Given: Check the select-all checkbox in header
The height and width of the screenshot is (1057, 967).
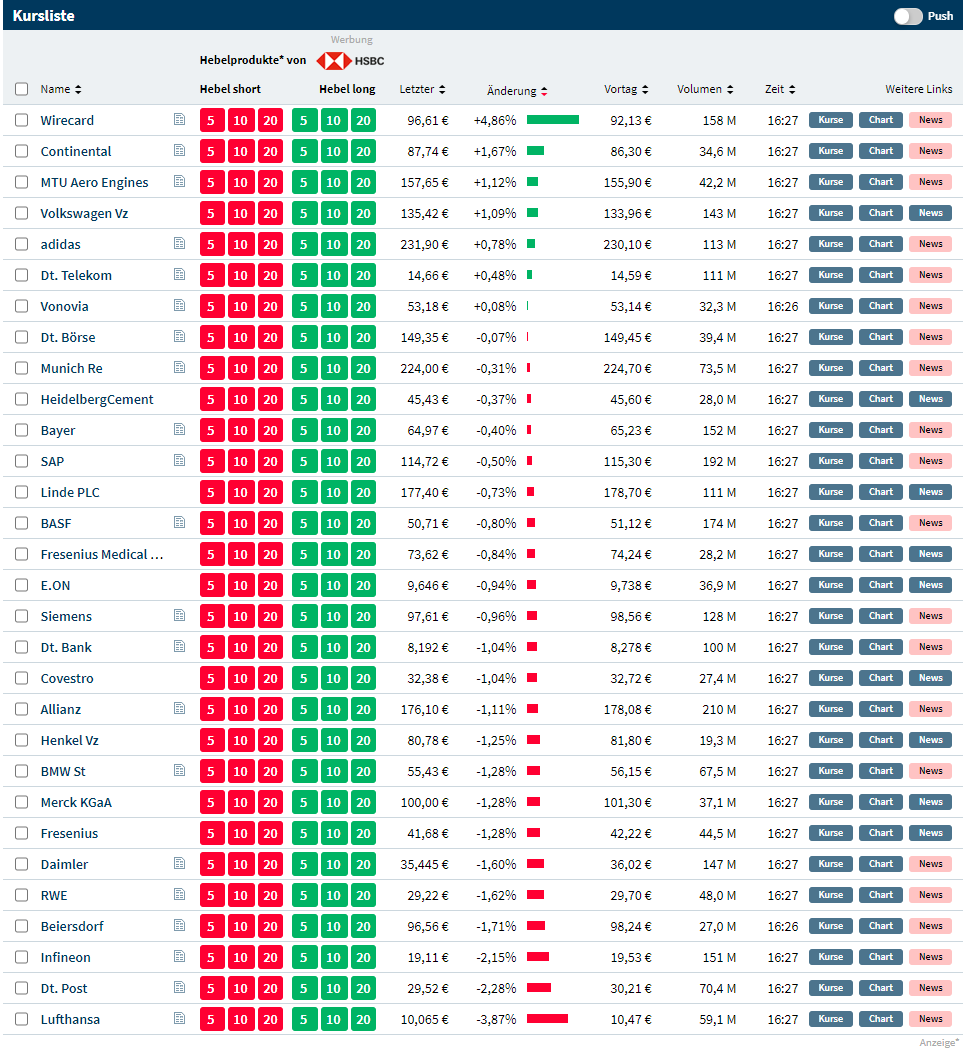Looking at the screenshot, I should click(x=22, y=89).
